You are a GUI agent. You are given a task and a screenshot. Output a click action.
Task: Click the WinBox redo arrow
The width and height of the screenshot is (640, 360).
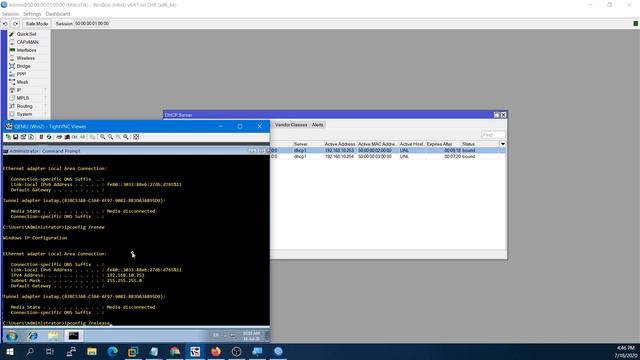tap(15, 24)
